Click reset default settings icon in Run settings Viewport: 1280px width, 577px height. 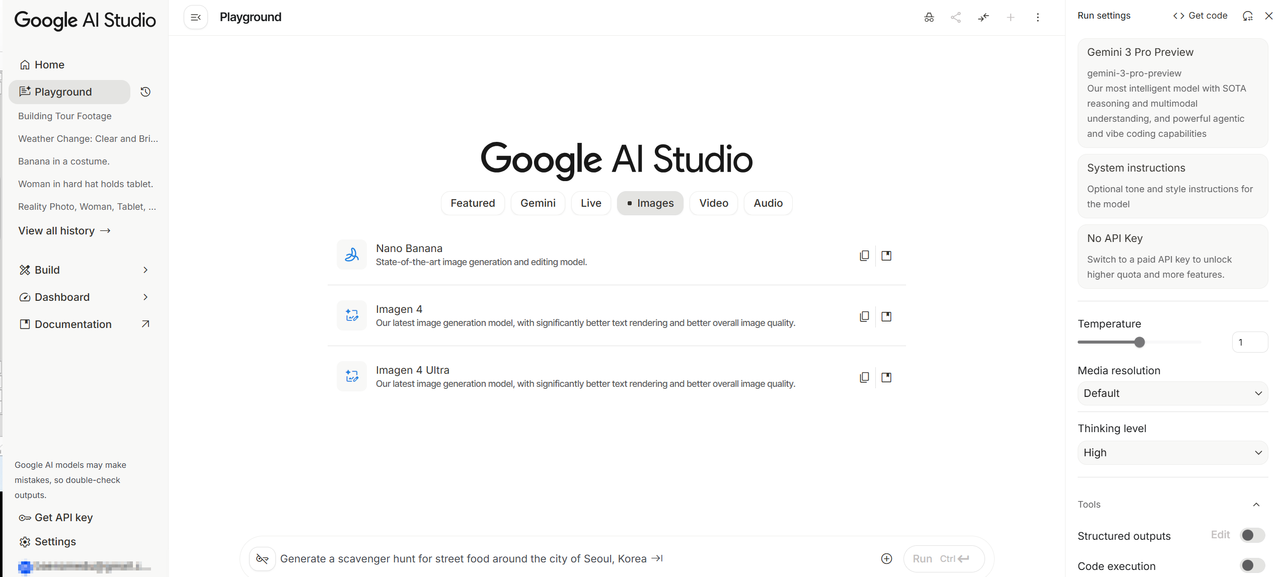coord(1247,16)
